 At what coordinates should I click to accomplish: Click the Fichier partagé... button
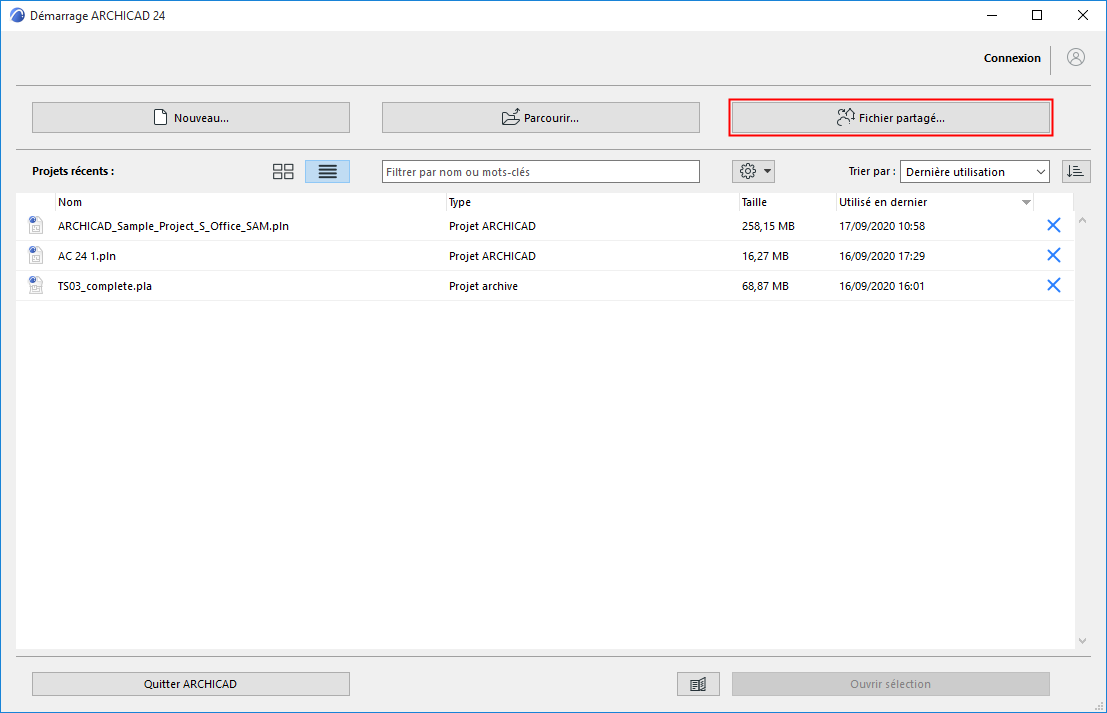click(890, 118)
